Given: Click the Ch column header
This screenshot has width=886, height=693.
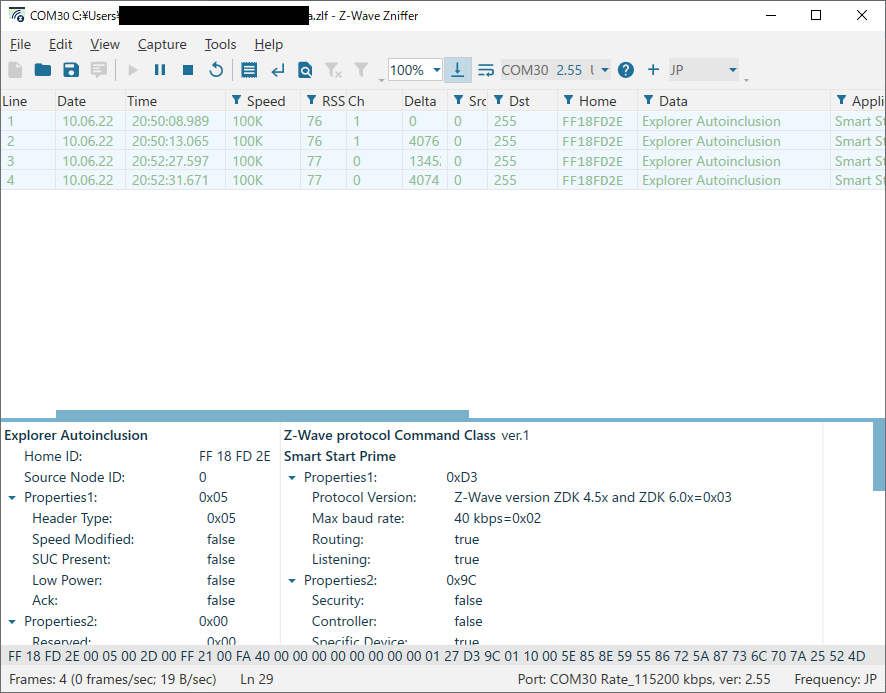Looking at the screenshot, I should point(374,101).
